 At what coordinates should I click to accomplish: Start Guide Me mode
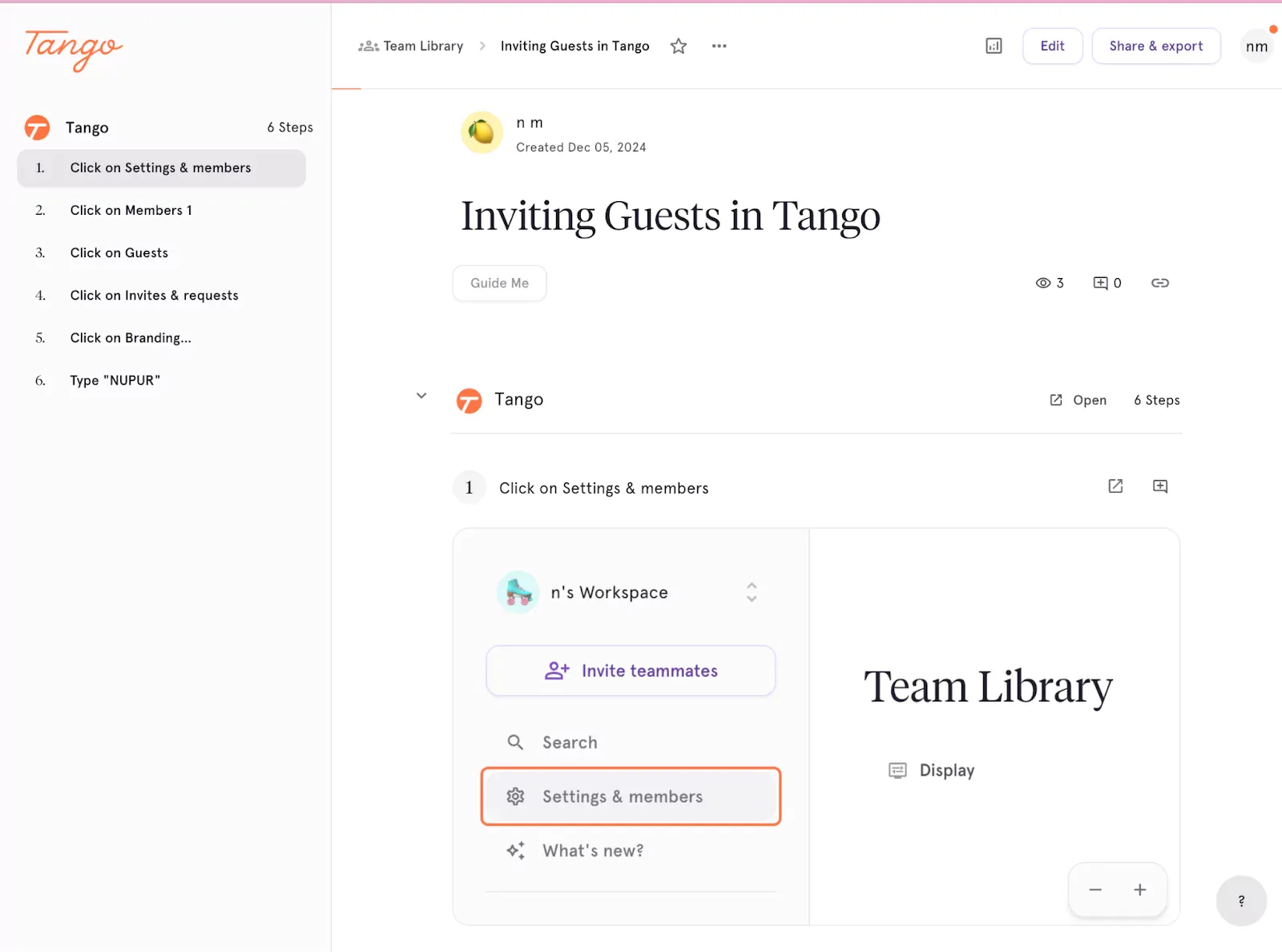coord(499,284)
